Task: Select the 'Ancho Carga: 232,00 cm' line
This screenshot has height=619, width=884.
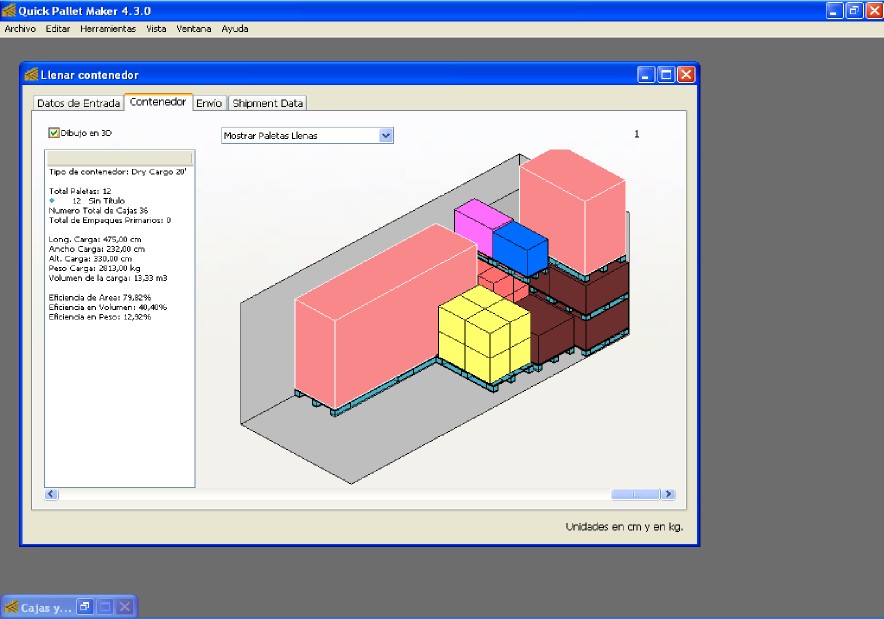Action: click(96, 249)
